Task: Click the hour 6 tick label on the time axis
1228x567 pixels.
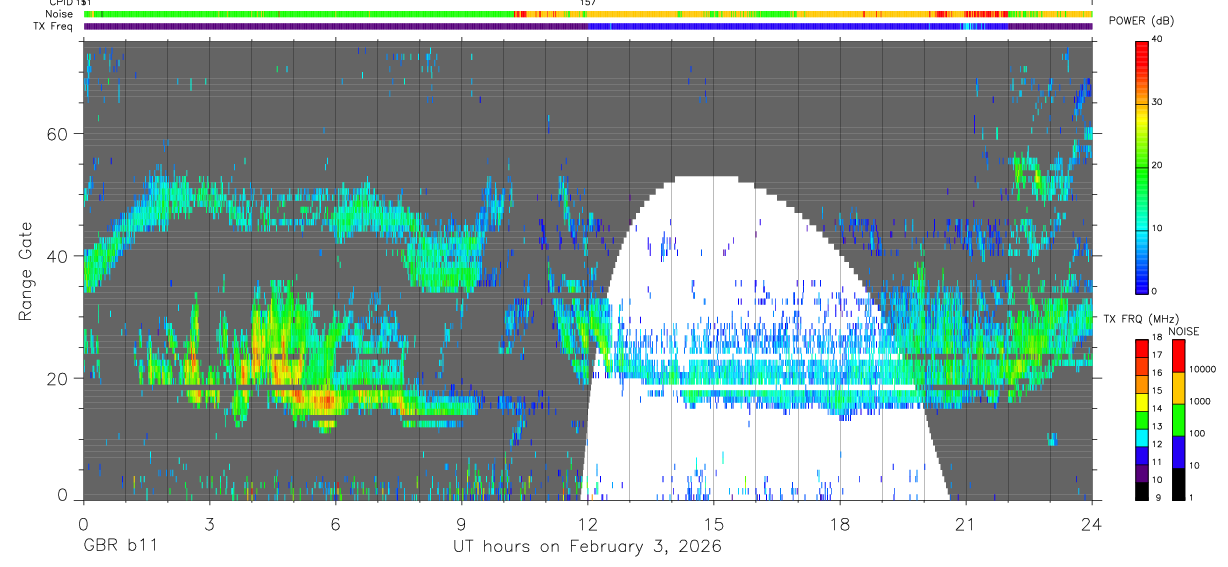Action: tap(335, 523)
